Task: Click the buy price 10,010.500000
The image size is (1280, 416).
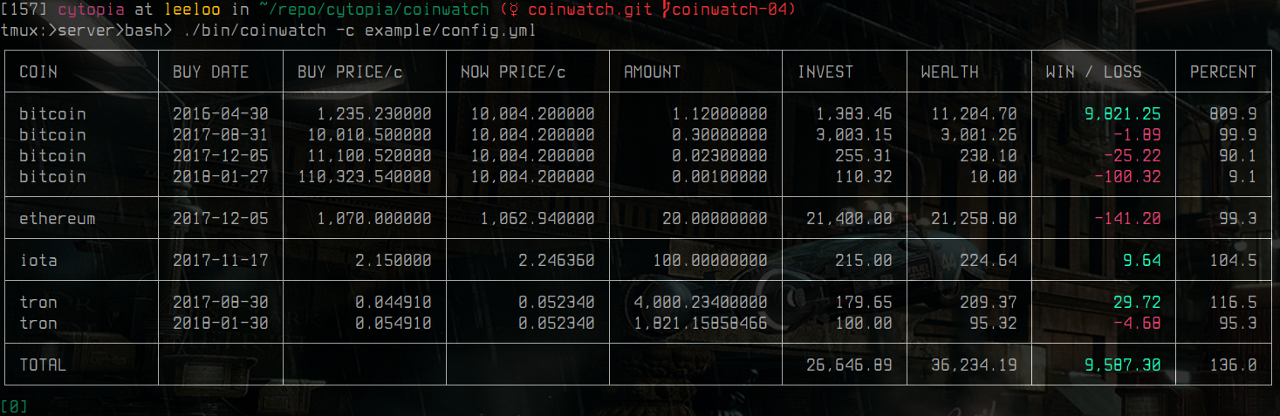Action: [x=370, y=135]
